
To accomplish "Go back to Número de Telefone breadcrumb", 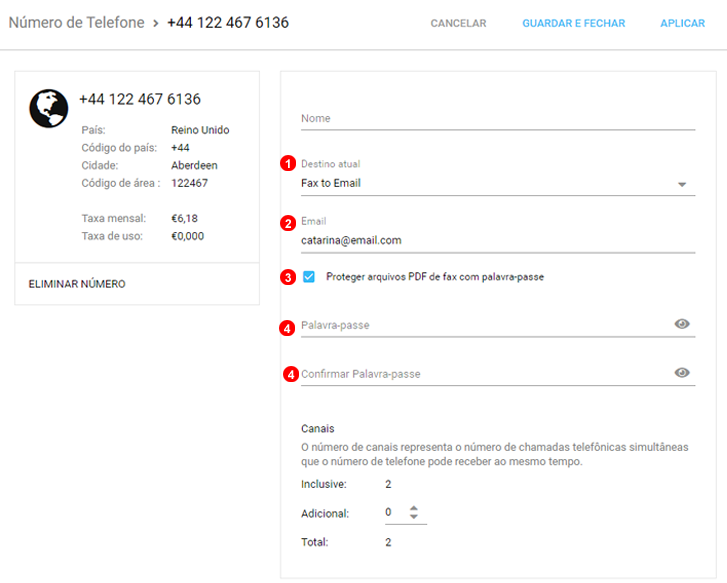I will (76, 22).
